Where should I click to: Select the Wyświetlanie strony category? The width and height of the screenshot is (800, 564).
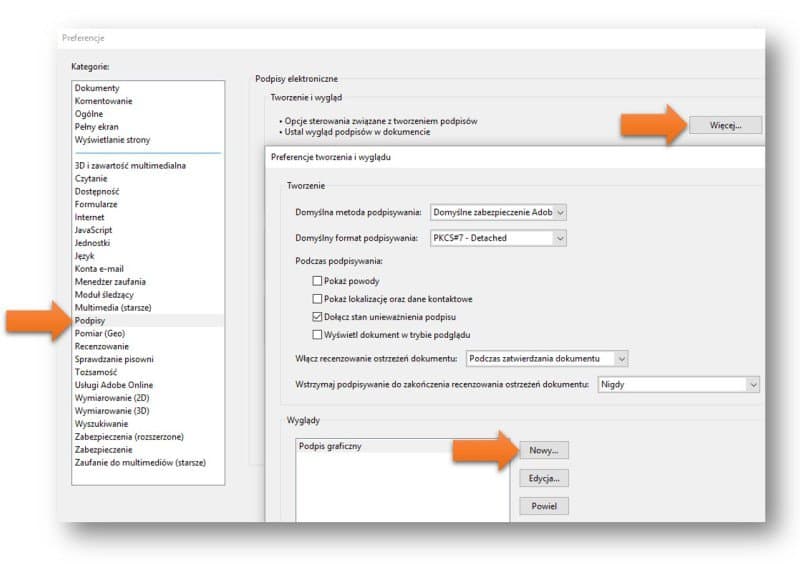(x=147, y=139)
